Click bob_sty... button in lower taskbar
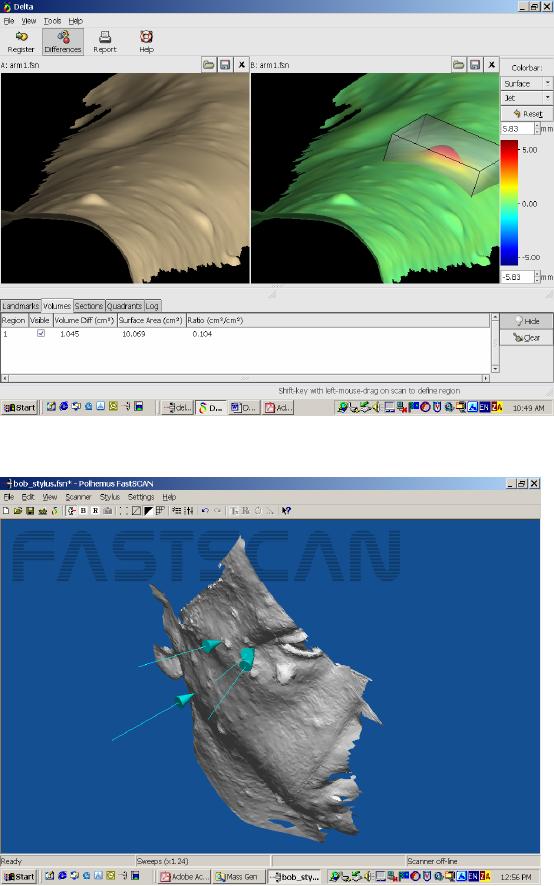The width and height of the screenshot is (554, 886). click(x=294, y=877)
